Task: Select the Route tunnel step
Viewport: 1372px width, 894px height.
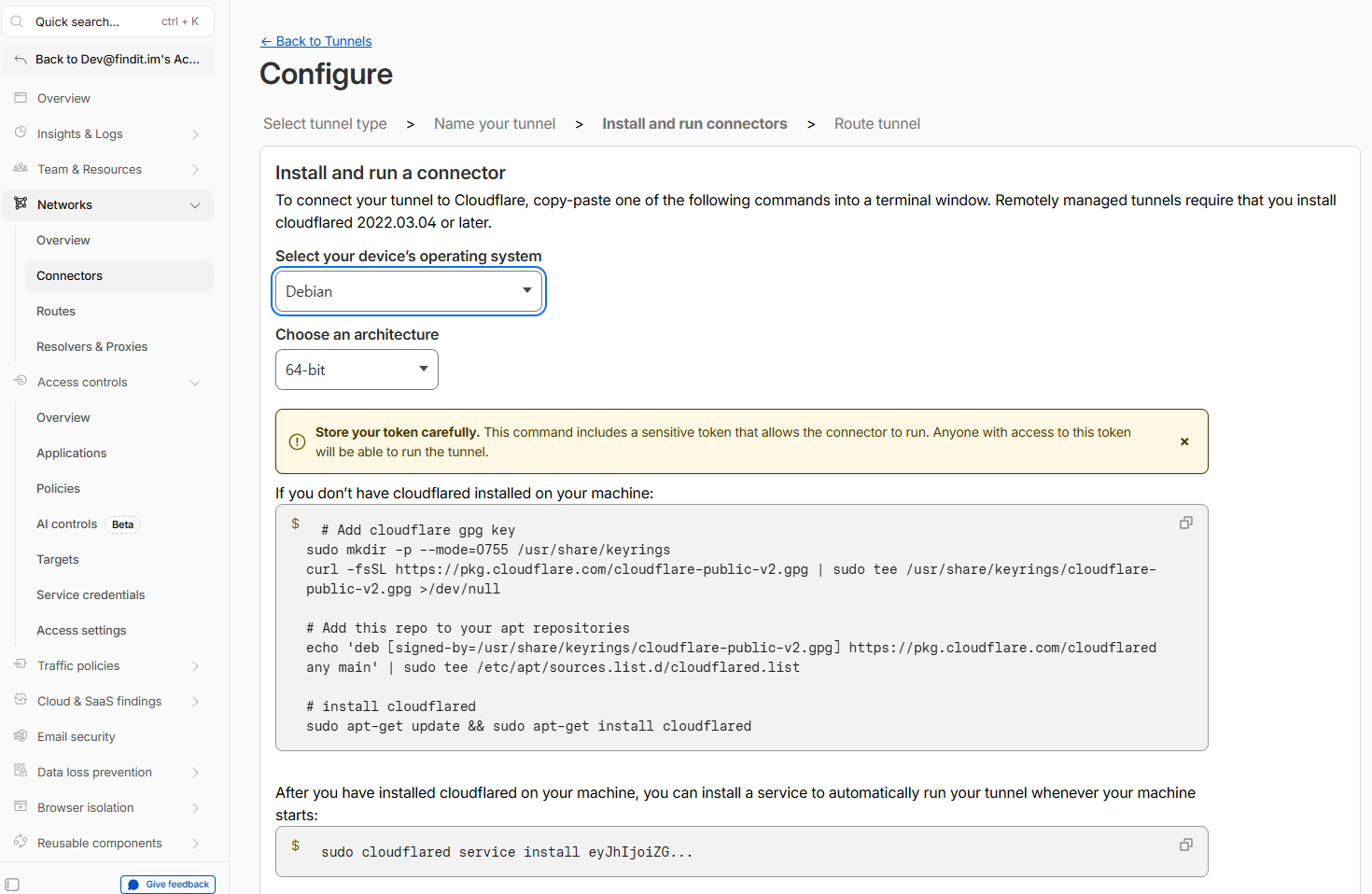Action: point(876,124)
